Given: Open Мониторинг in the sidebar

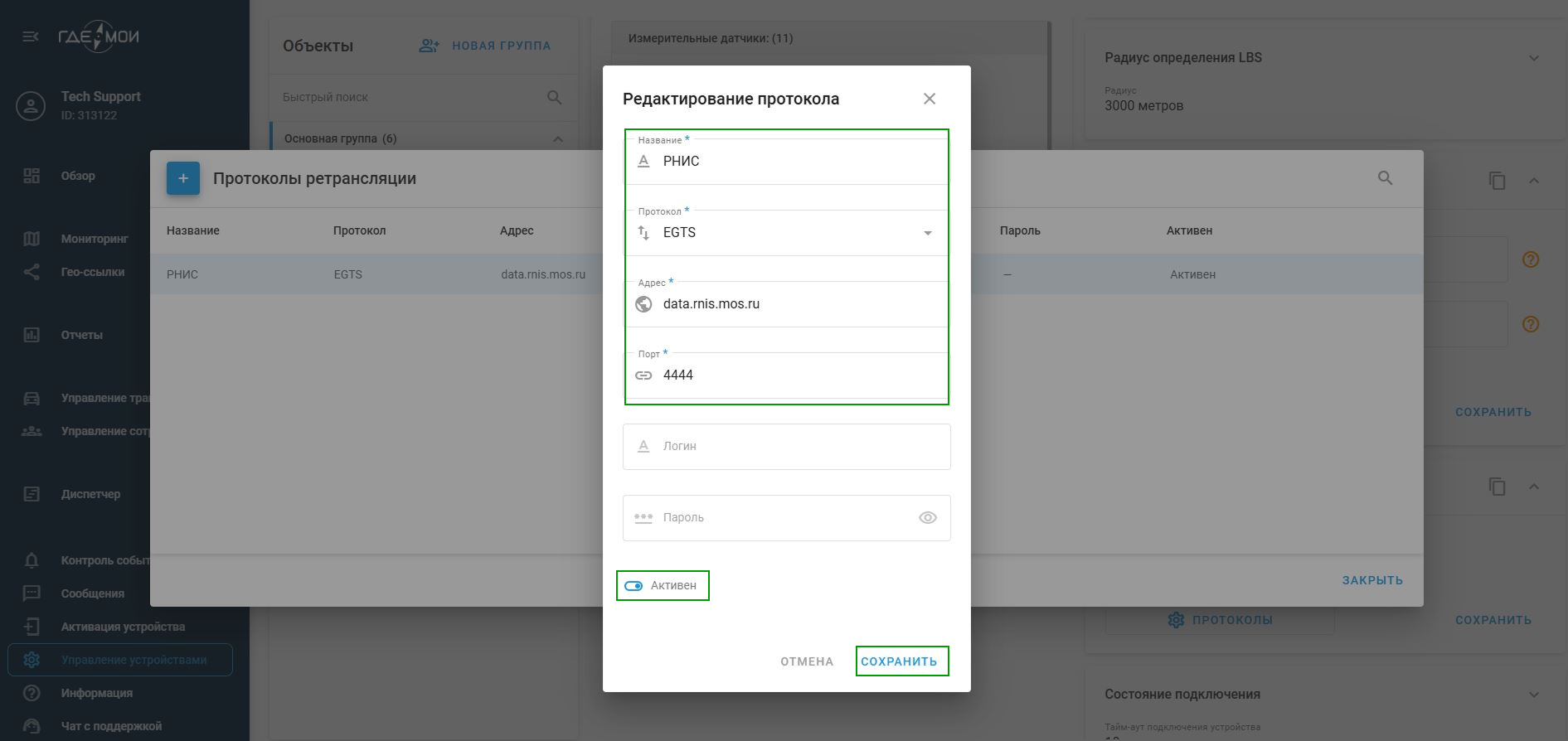Looking at the screenshot, I should (x=95, y=239).
